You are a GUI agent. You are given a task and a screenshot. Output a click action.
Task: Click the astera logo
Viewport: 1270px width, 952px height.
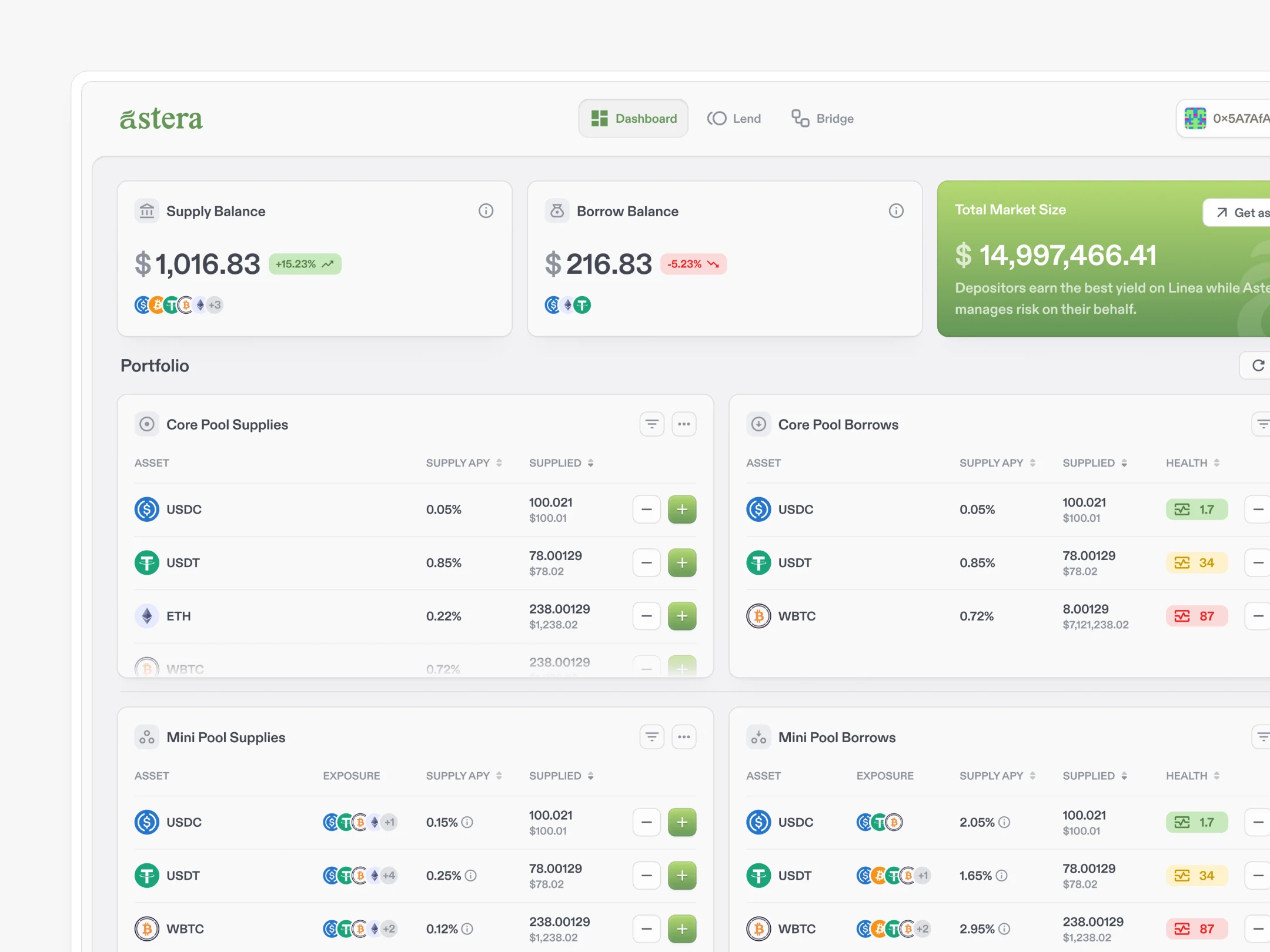161,119
